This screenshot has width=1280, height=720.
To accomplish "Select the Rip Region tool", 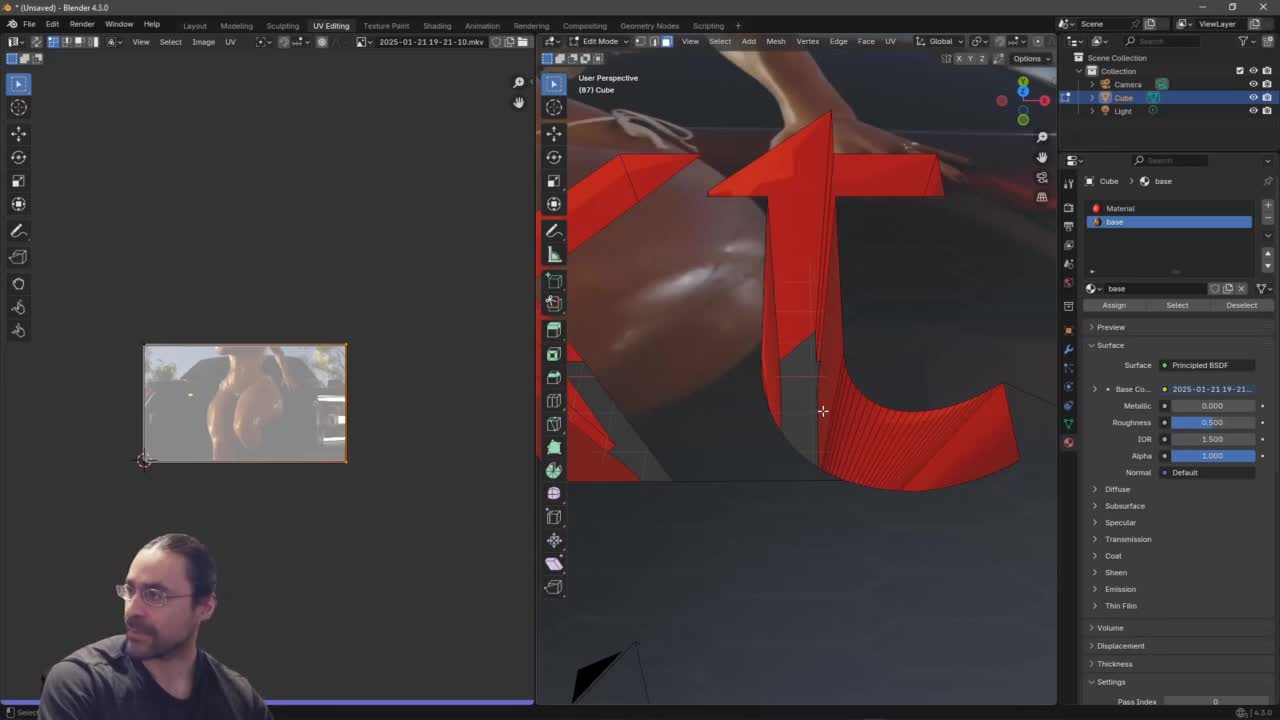I will 554,587.
